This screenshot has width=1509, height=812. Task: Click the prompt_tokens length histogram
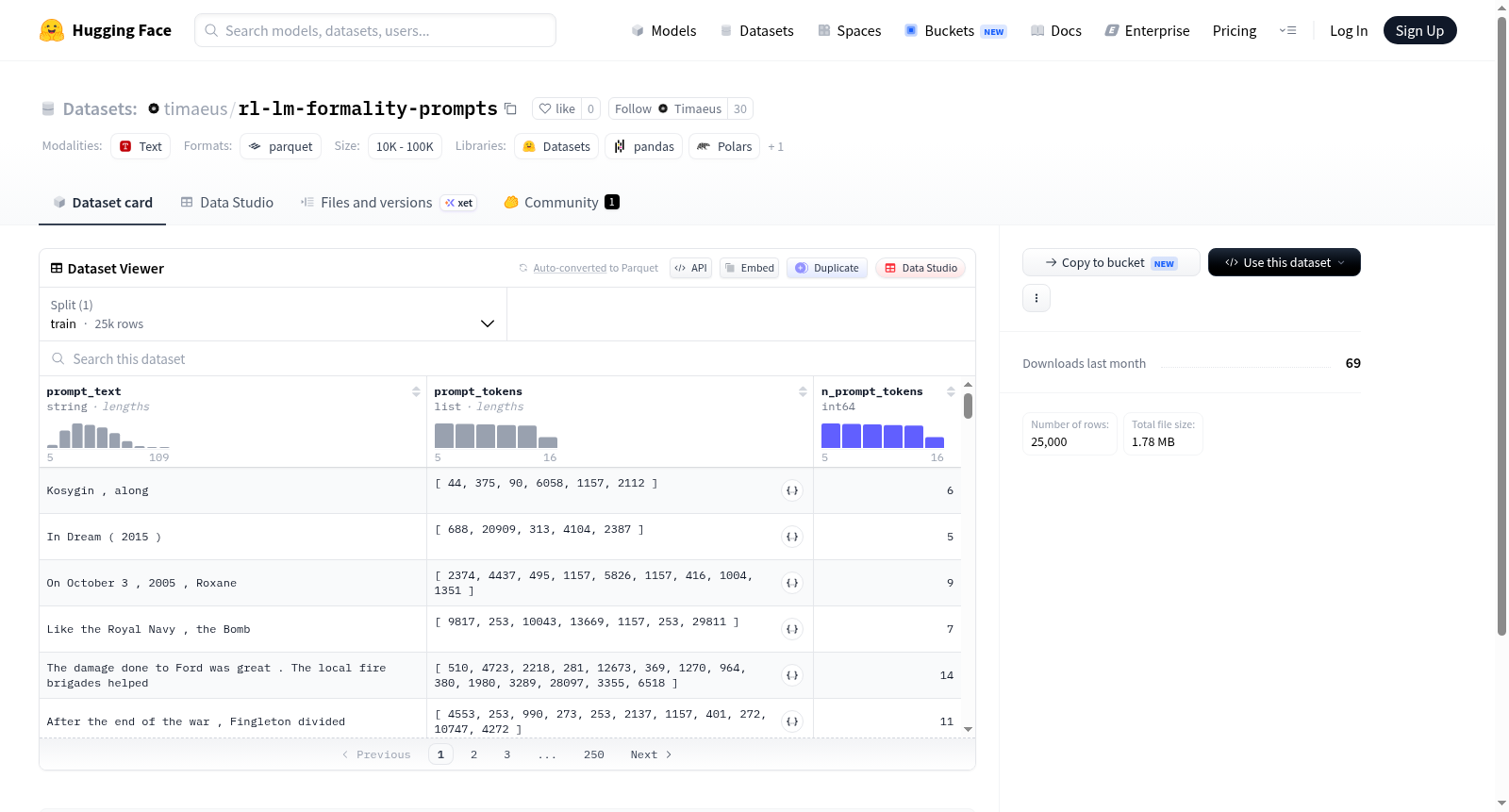[496, 436]
